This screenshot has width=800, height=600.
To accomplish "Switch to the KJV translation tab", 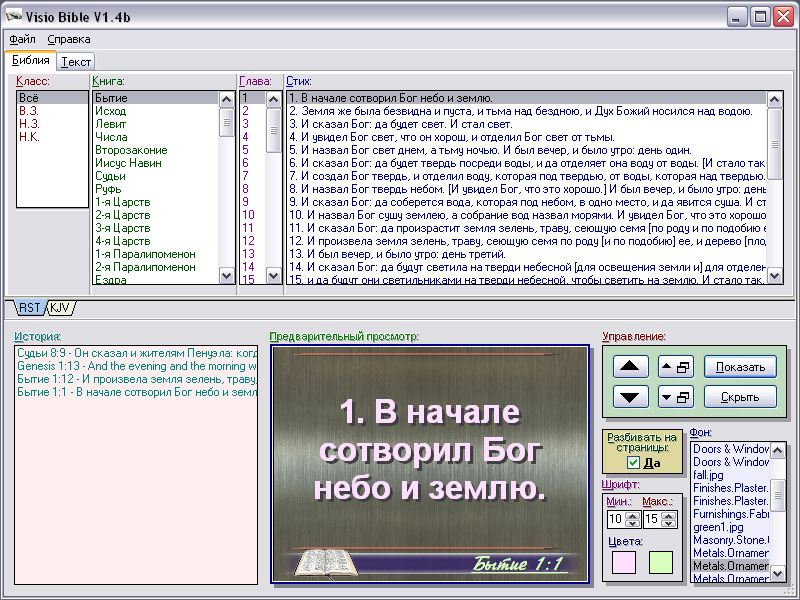I will coord(60,307).
